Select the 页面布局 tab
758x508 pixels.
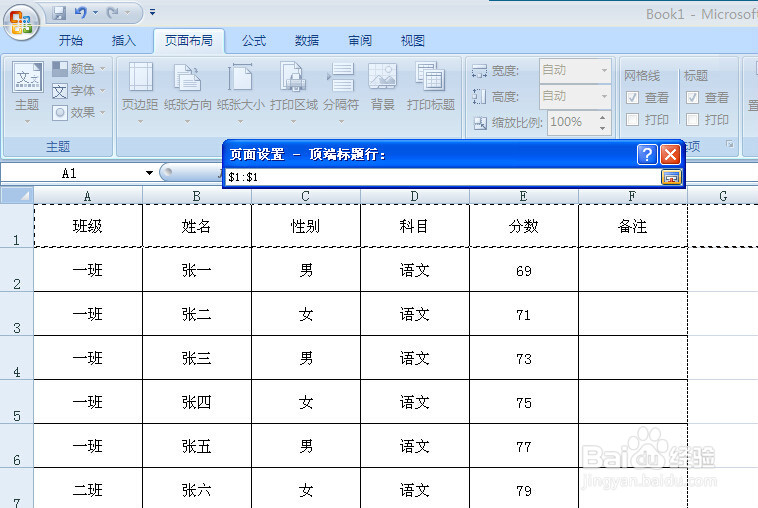[189, 41]
